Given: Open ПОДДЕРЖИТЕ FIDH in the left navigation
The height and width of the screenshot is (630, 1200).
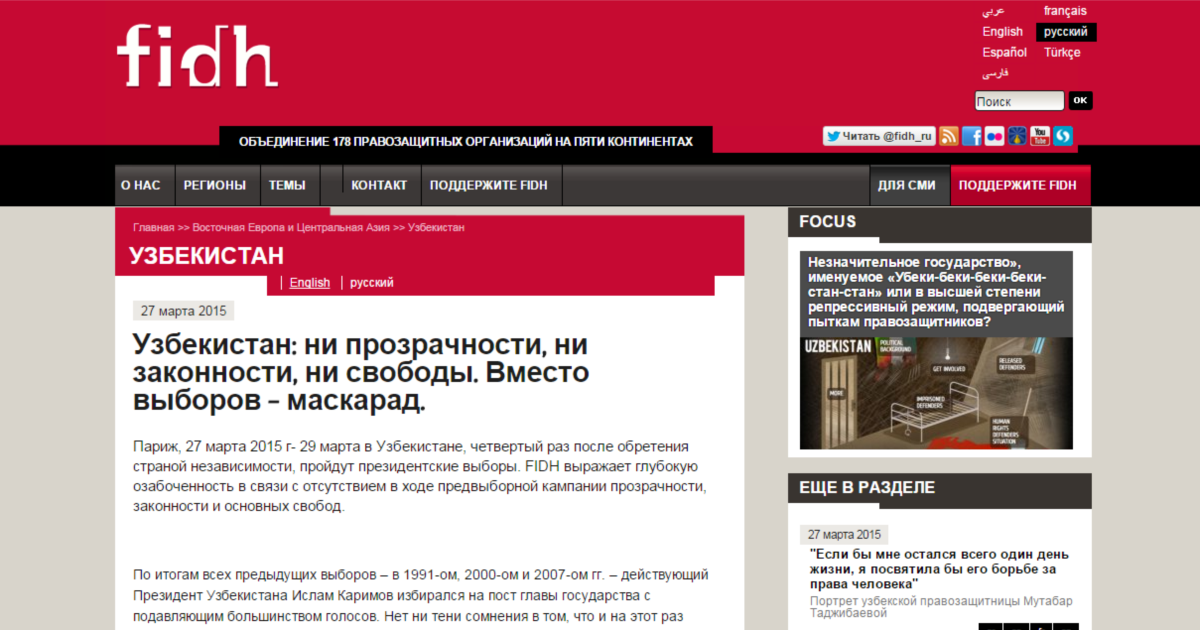Looking at the screenshot, I should [x=489, y=185].
